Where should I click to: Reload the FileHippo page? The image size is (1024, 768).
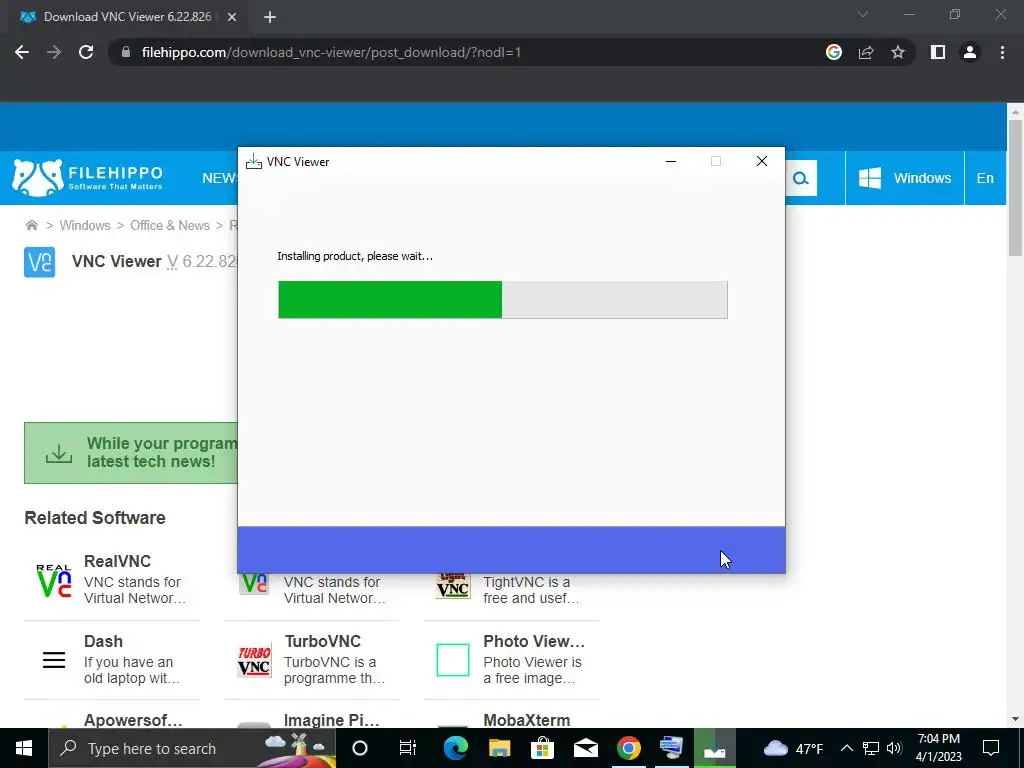tap(86, 52)
